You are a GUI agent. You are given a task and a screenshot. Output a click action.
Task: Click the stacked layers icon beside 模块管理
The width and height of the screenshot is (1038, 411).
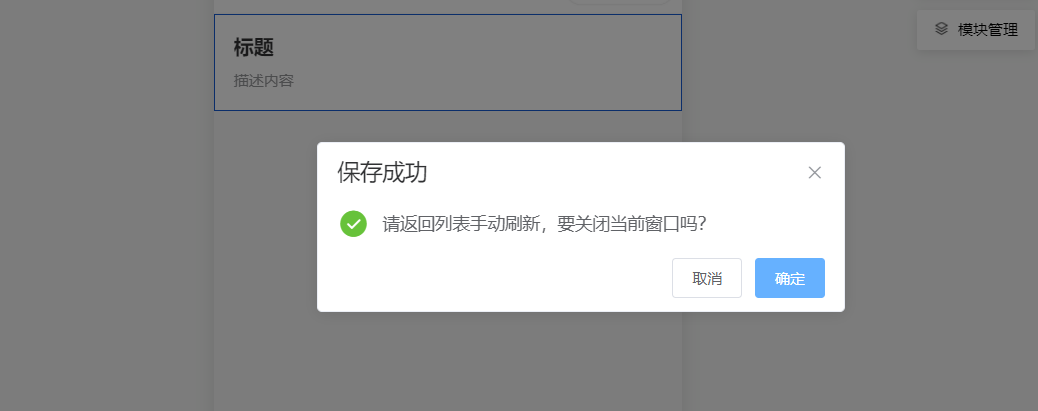coord(941,29)
